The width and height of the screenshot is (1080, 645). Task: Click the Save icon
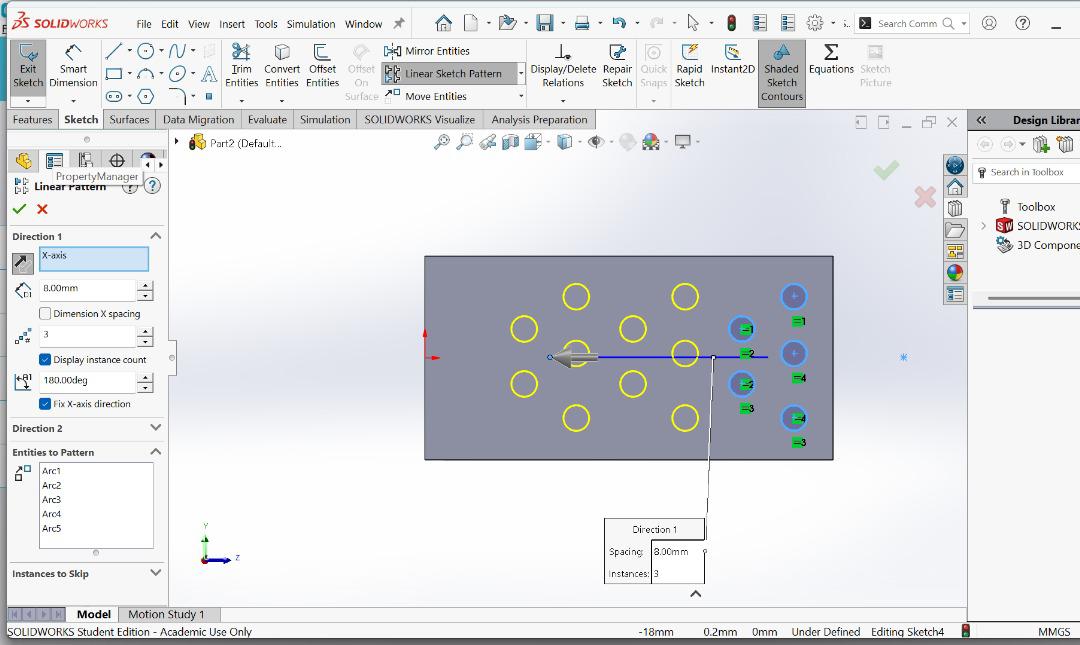pos(545,23)
